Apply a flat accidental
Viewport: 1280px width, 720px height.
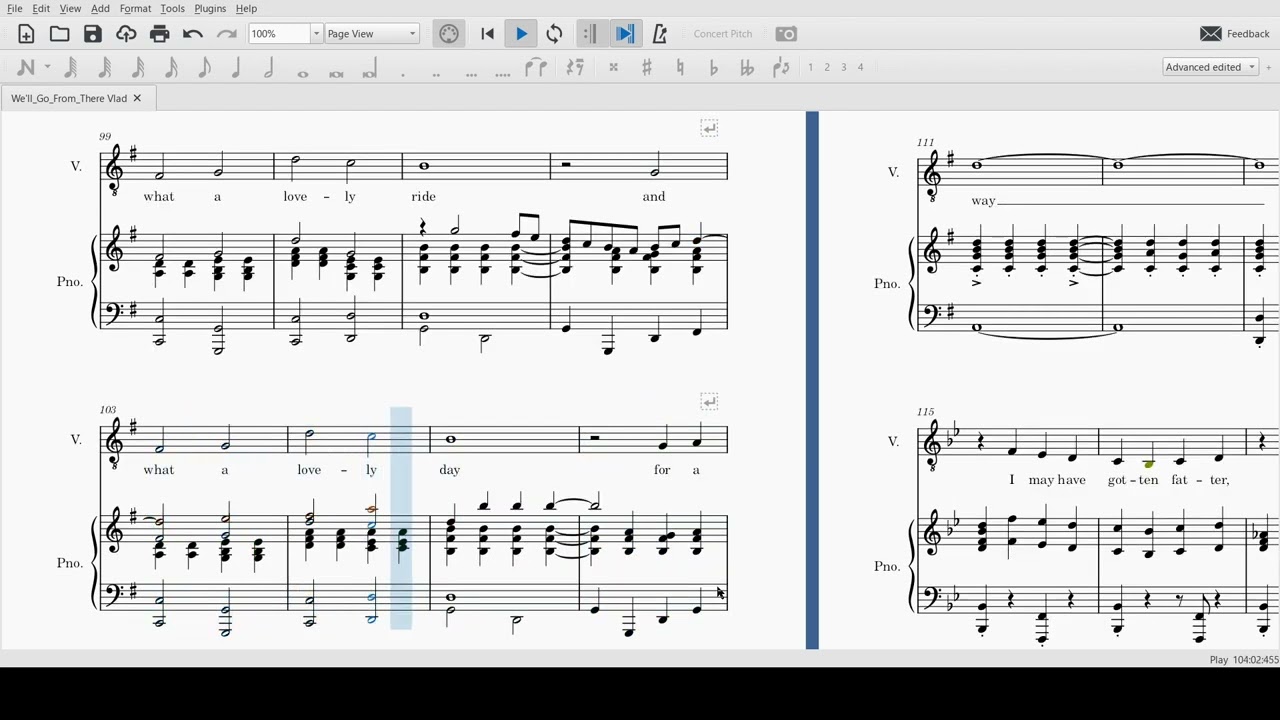coord(713,67)
